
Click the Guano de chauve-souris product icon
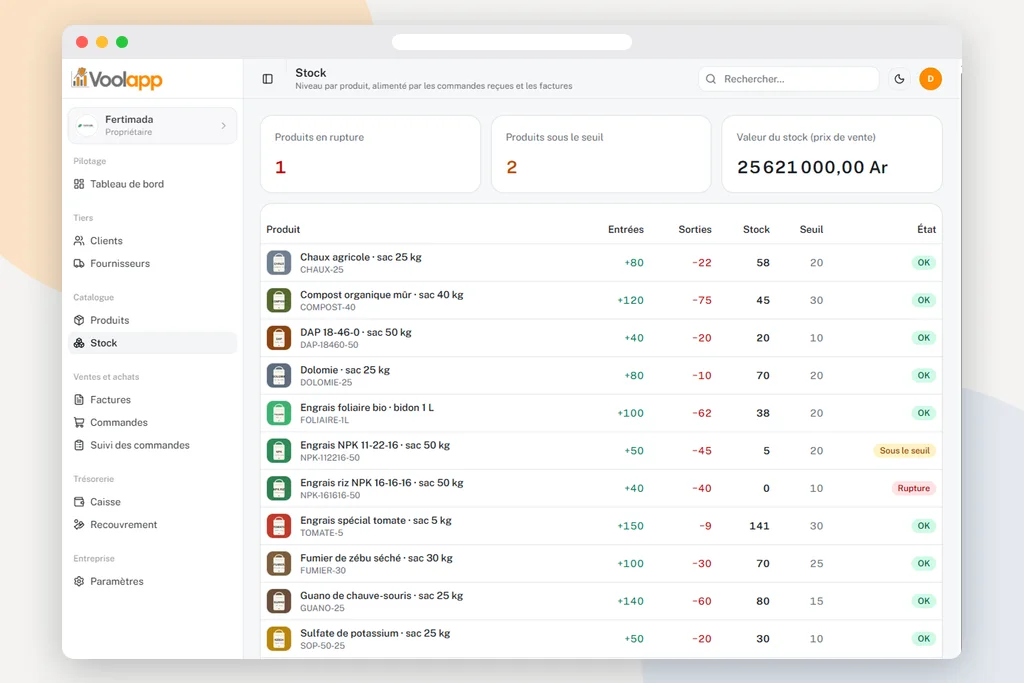279,601
